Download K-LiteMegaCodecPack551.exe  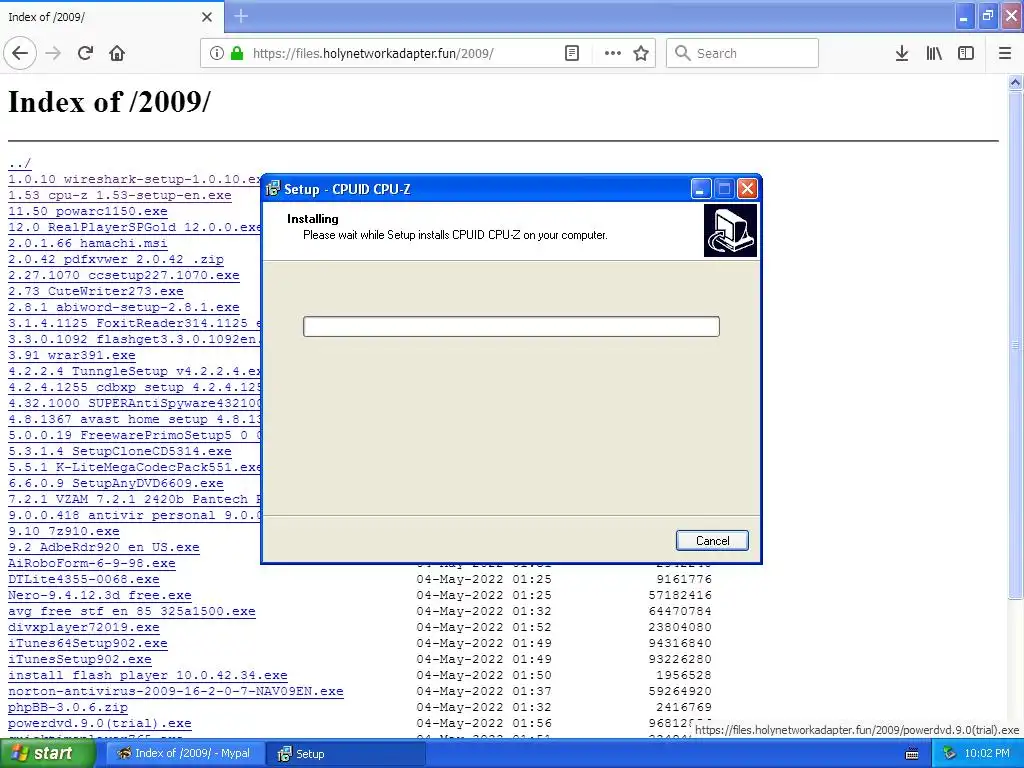click(135, 467)
